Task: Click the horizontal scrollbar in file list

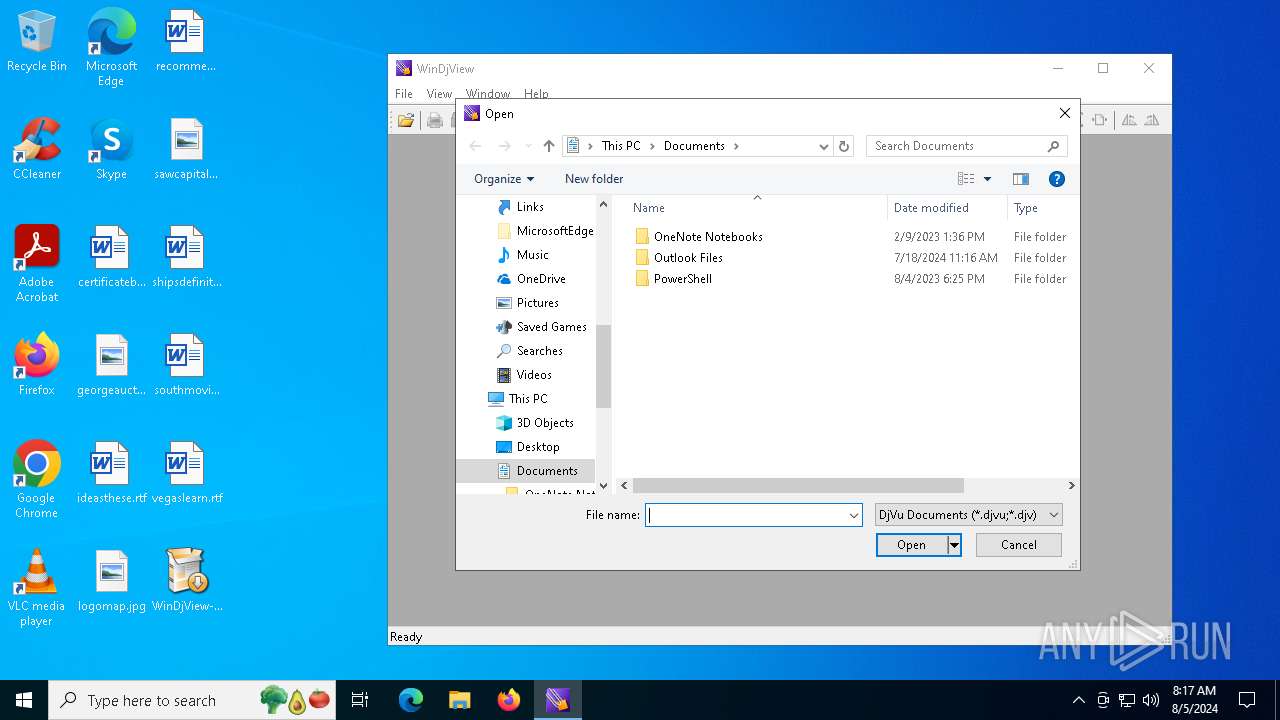Action: click(798, 485)
